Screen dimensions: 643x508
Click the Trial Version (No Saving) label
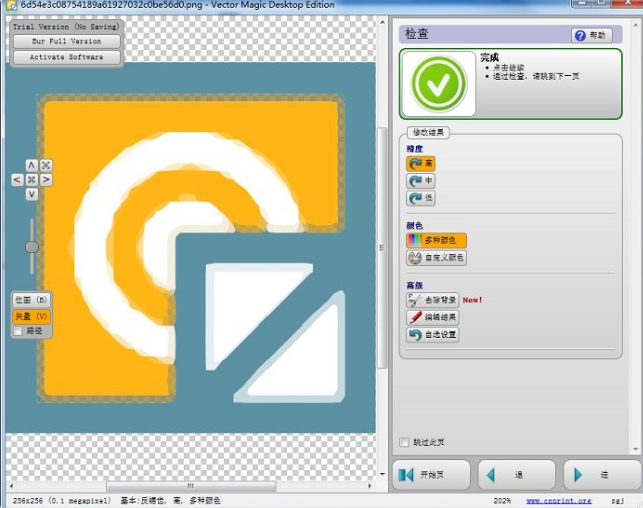pos(66,27)
